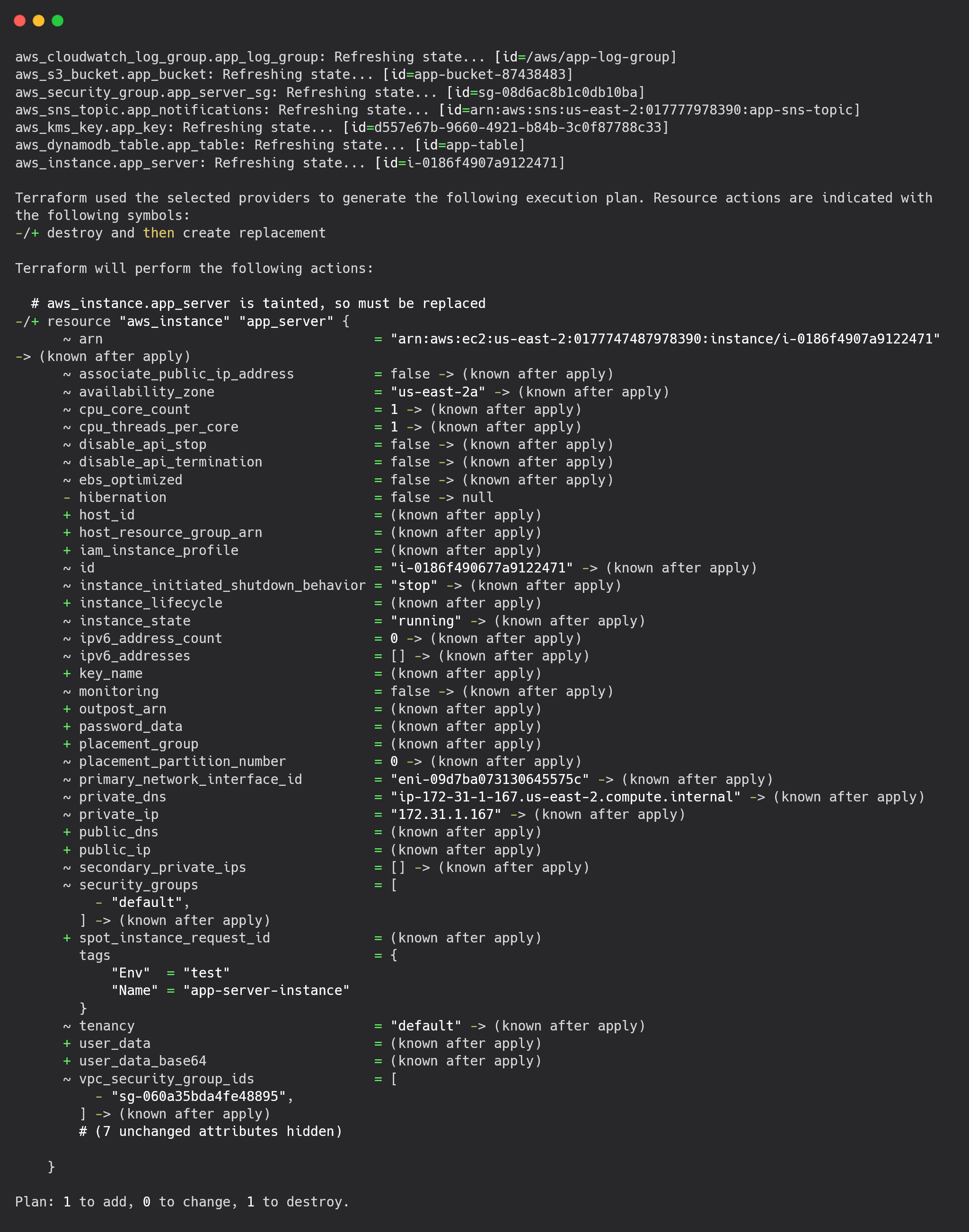This screenshot has width=969, height=1232.
Task: Click the yellow 'then' keyword
Action: (159, 233)
